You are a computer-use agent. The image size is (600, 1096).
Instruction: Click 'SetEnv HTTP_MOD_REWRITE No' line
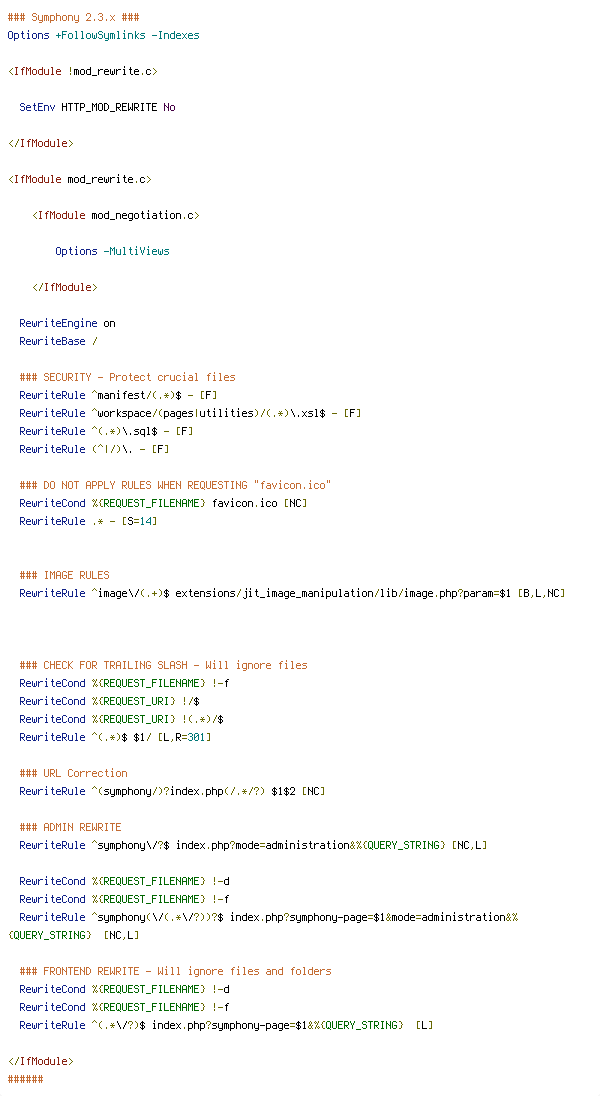coord(97,108)
